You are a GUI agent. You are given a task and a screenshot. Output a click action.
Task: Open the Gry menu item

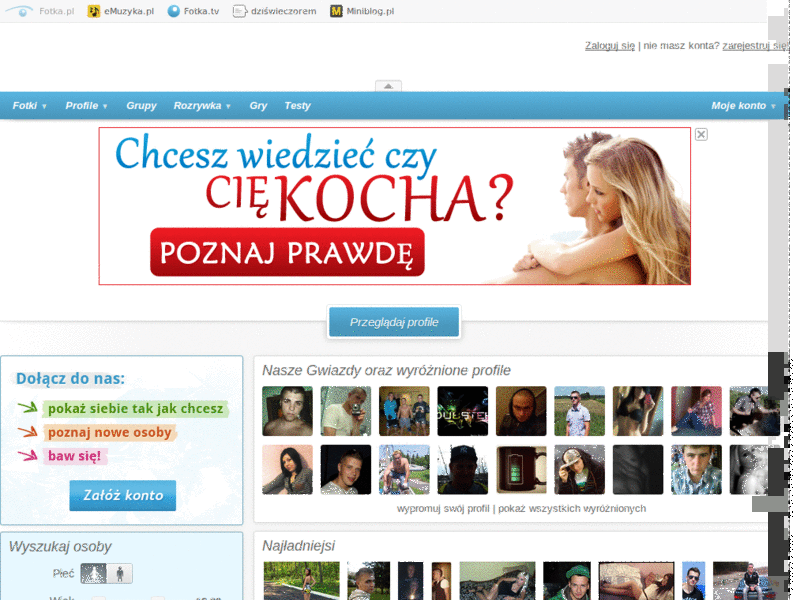coord(258,106)
